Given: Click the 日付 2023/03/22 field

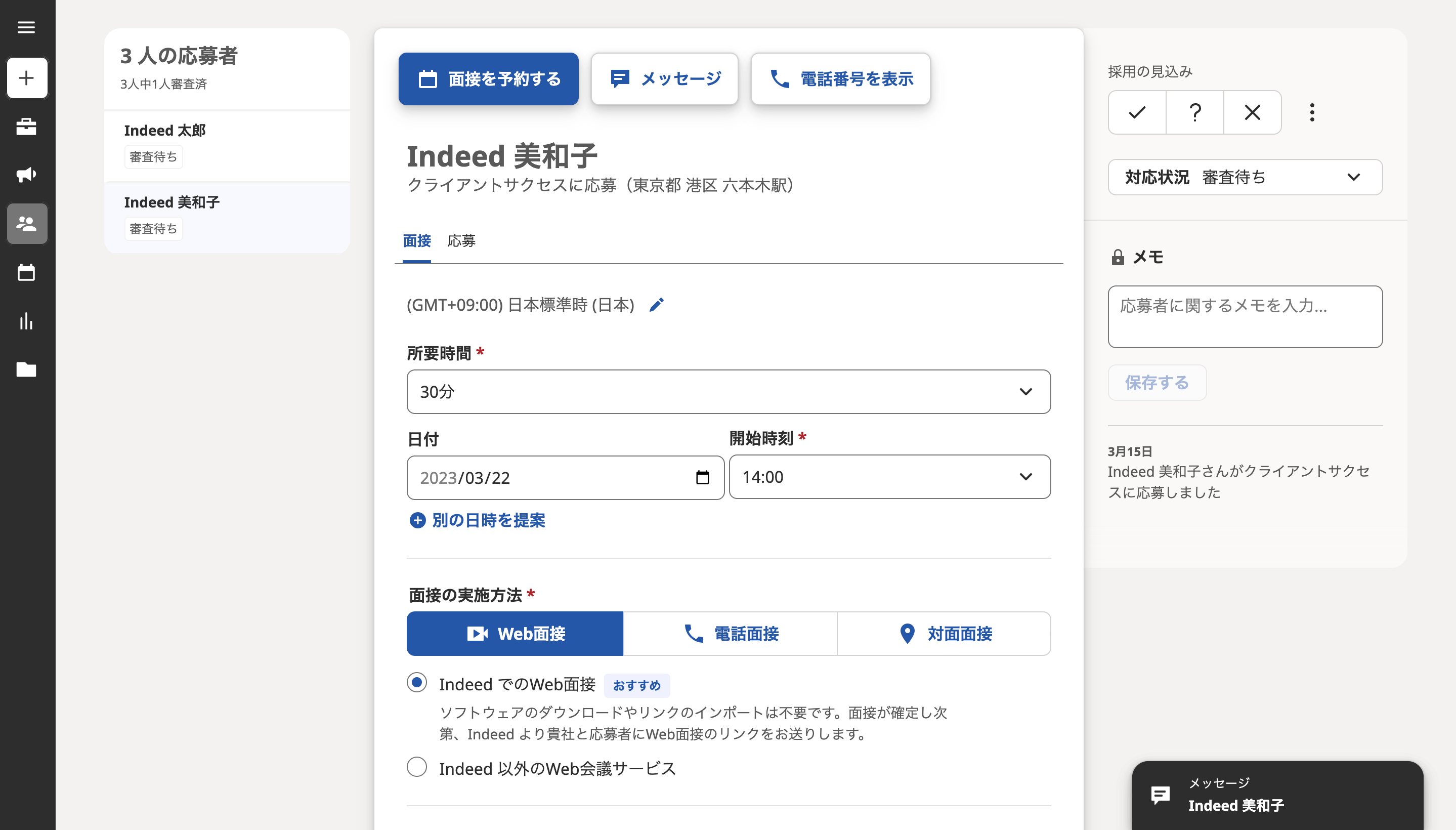Looking at the screenshot, I should (565, 477).
